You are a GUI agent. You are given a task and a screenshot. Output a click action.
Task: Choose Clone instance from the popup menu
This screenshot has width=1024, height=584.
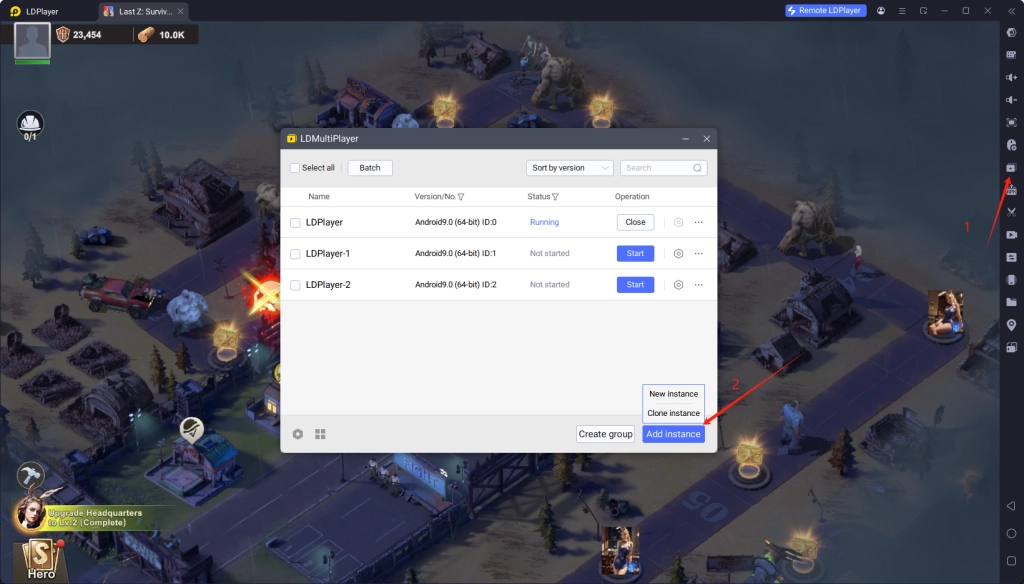point(673,413)
